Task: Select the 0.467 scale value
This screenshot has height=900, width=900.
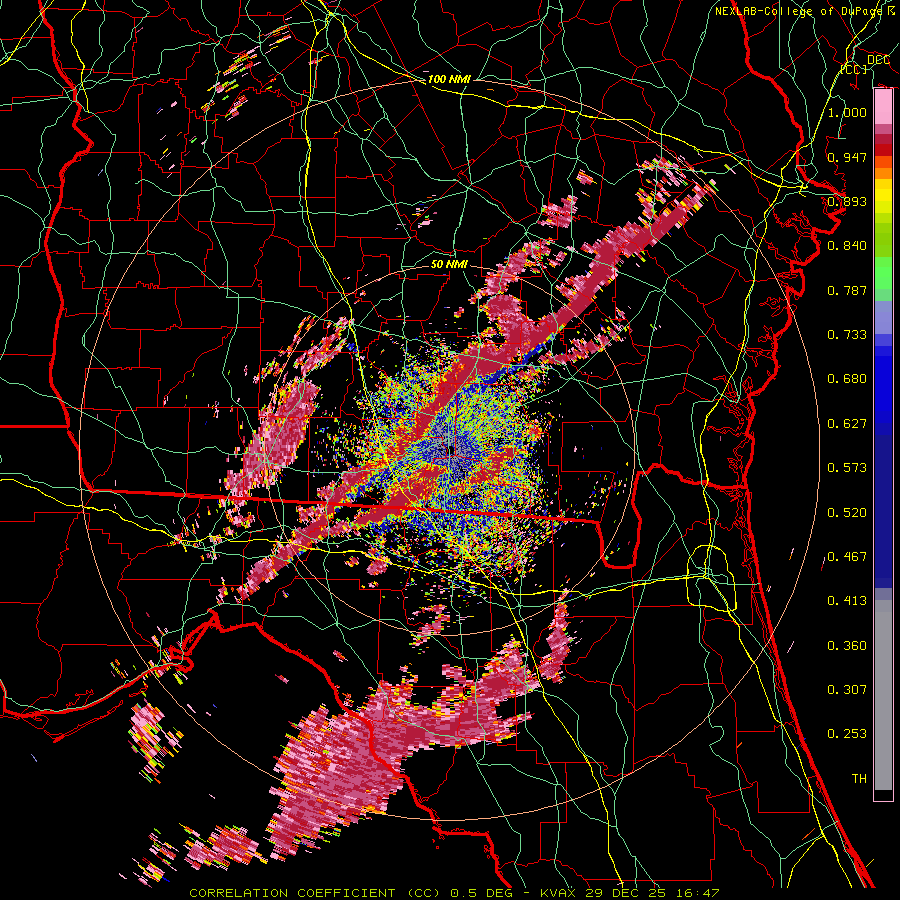Action: 847,557
